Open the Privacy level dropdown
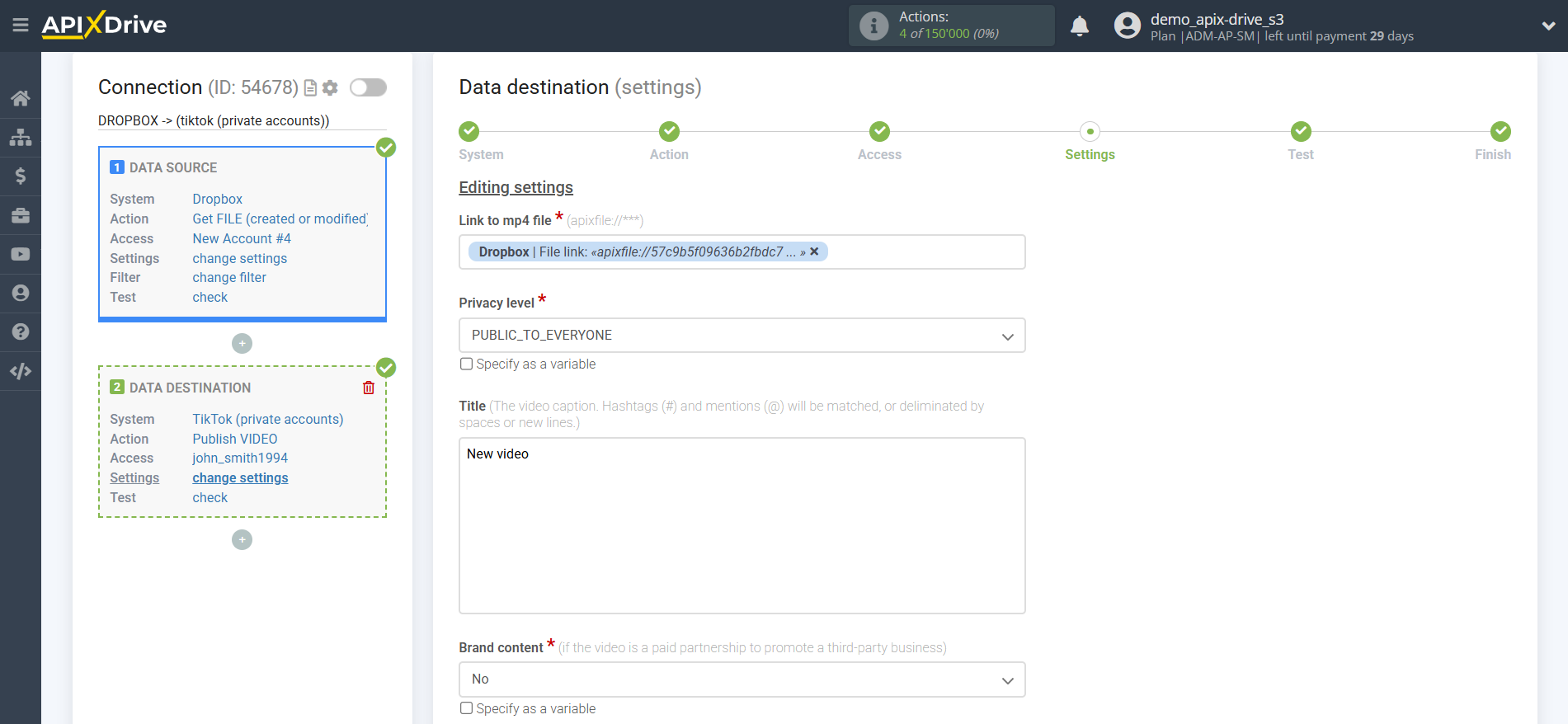The width and height of the screenshot is (1568, 724). coord(742,336)
